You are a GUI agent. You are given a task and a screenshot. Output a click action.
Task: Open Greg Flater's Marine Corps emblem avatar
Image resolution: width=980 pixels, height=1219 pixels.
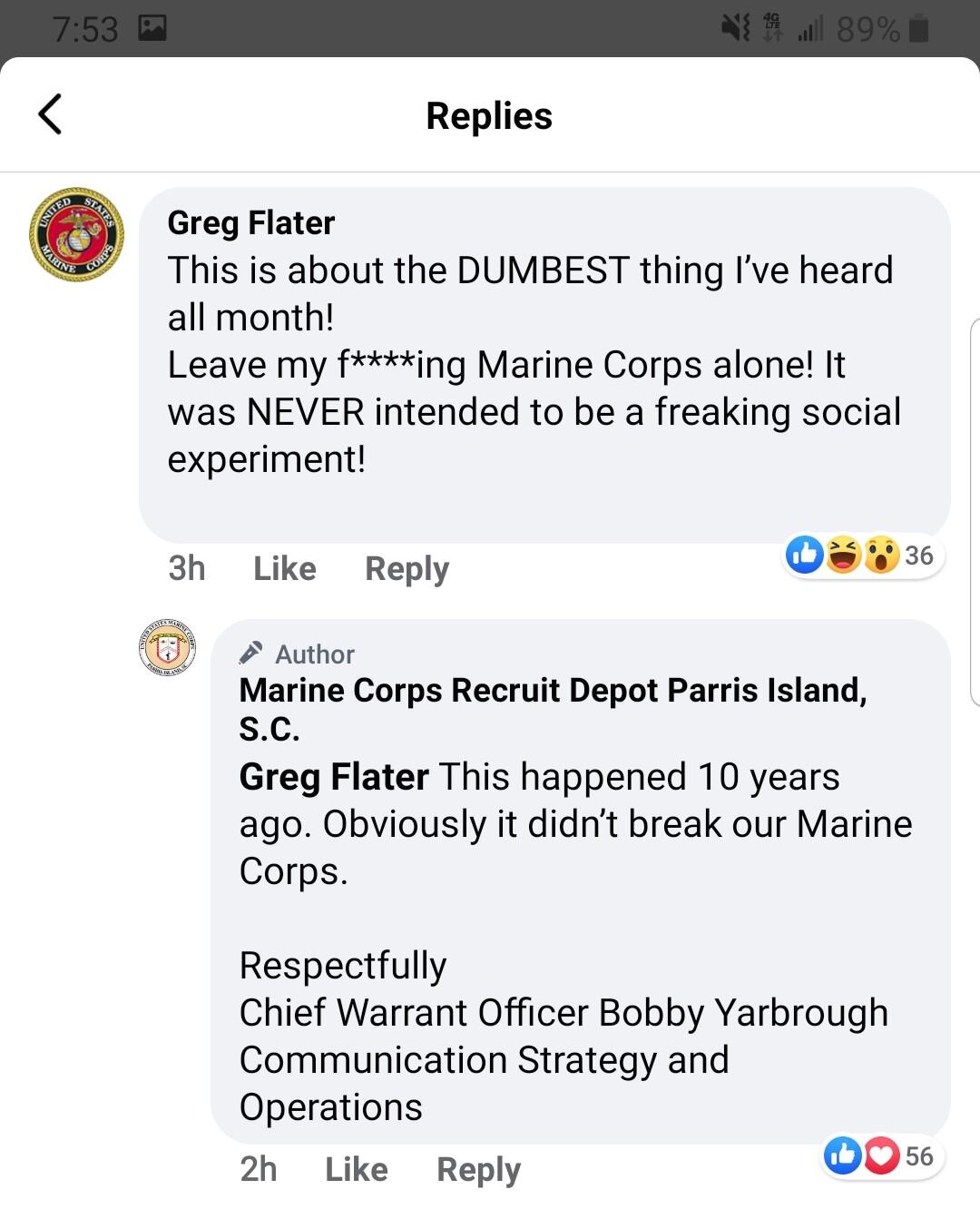76,234
